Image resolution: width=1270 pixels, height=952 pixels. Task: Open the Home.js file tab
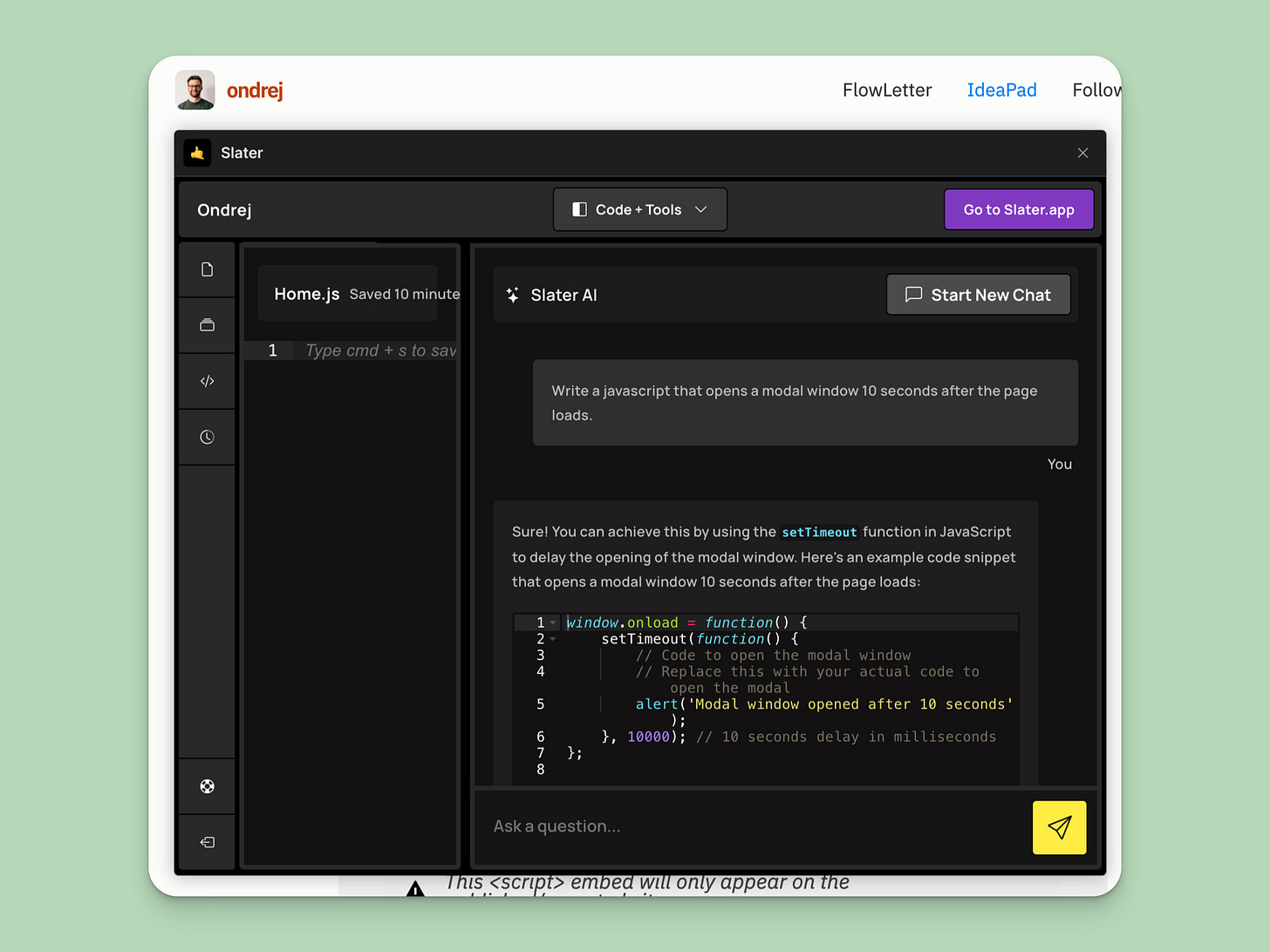[x=306, y=294]
